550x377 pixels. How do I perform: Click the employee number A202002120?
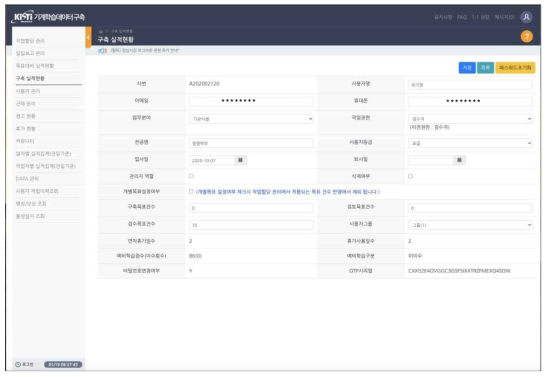tap(204, 84)
